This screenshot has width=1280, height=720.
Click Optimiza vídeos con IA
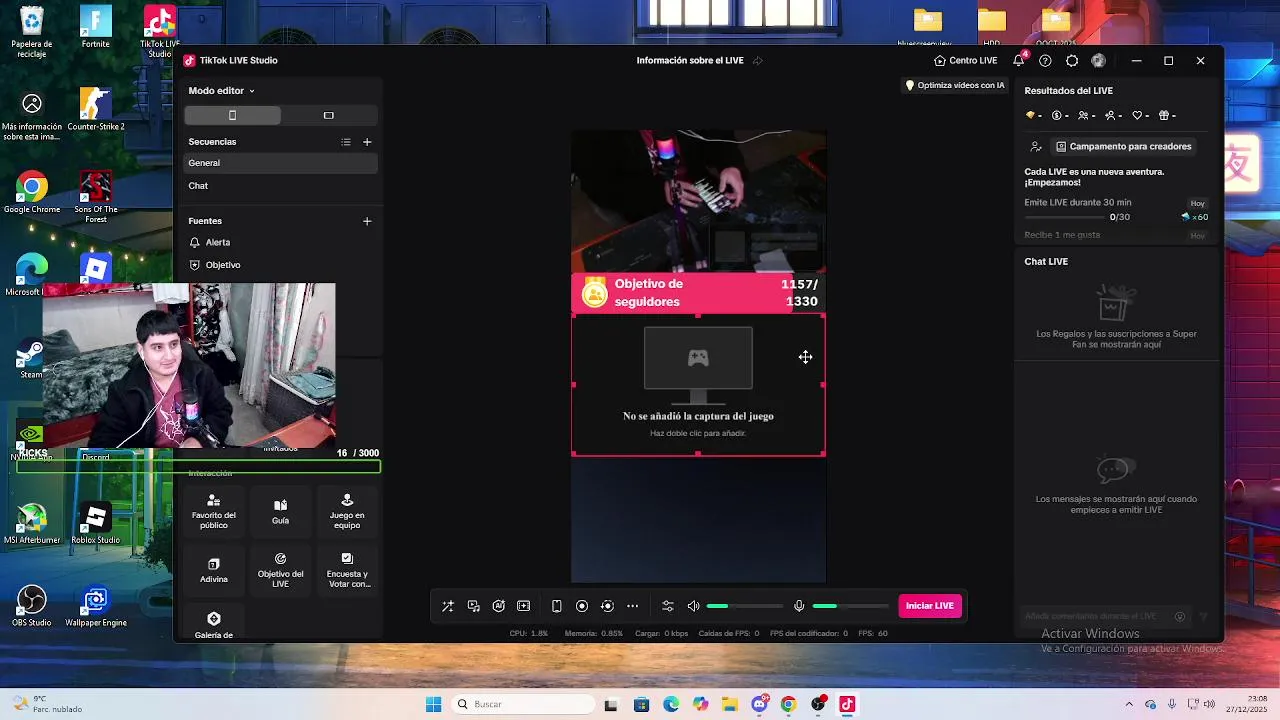(955, 85)
